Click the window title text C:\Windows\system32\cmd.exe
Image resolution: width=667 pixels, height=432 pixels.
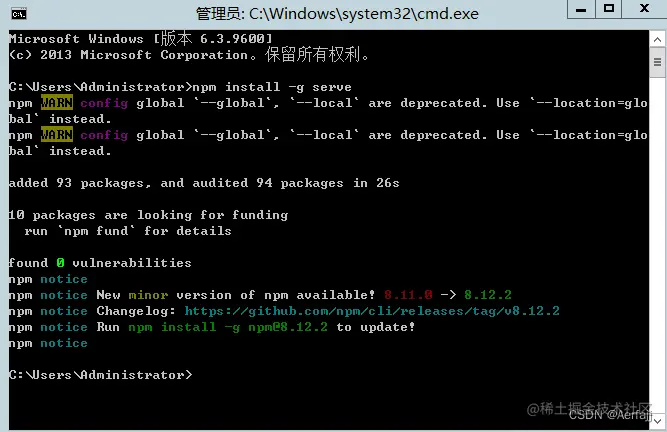(364, 14)
